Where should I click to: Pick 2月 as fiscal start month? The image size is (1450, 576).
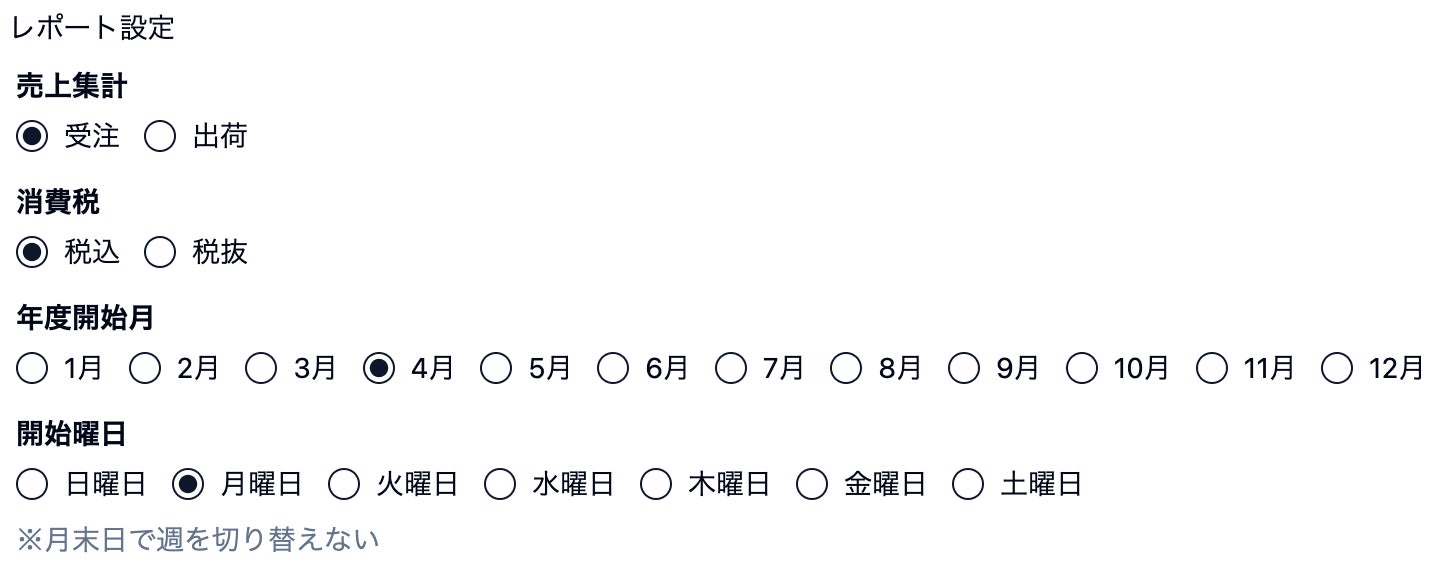tap(146, 369)
